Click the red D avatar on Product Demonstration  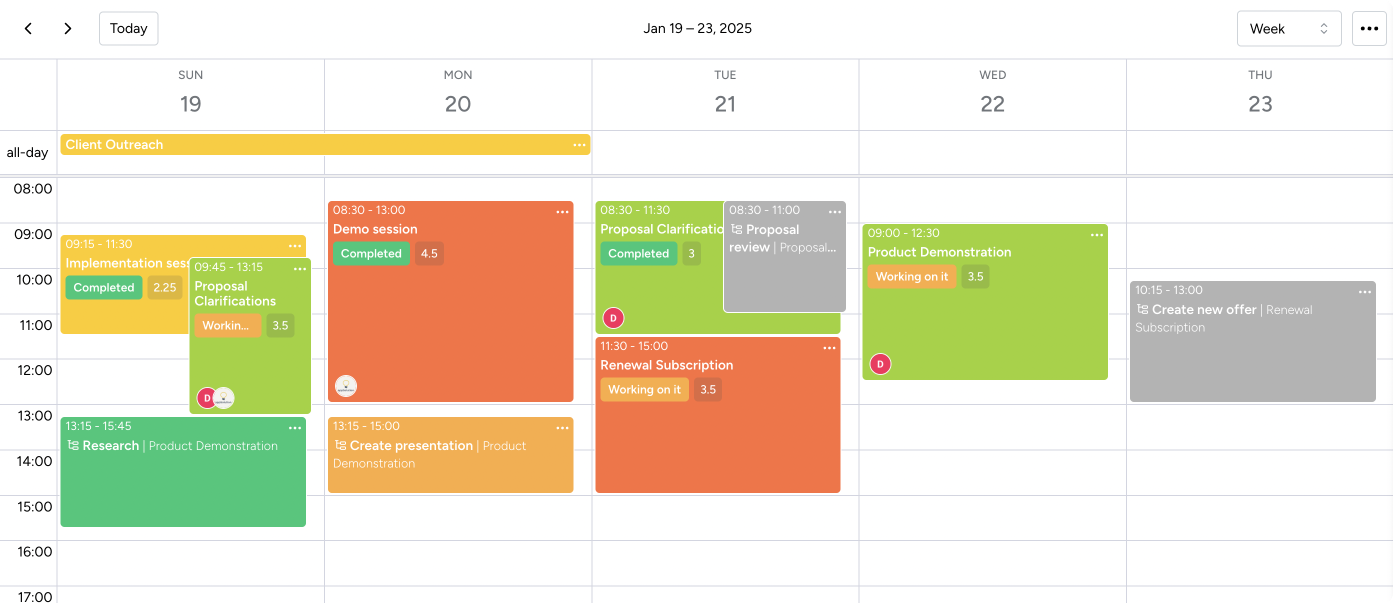tap(880, 364)
